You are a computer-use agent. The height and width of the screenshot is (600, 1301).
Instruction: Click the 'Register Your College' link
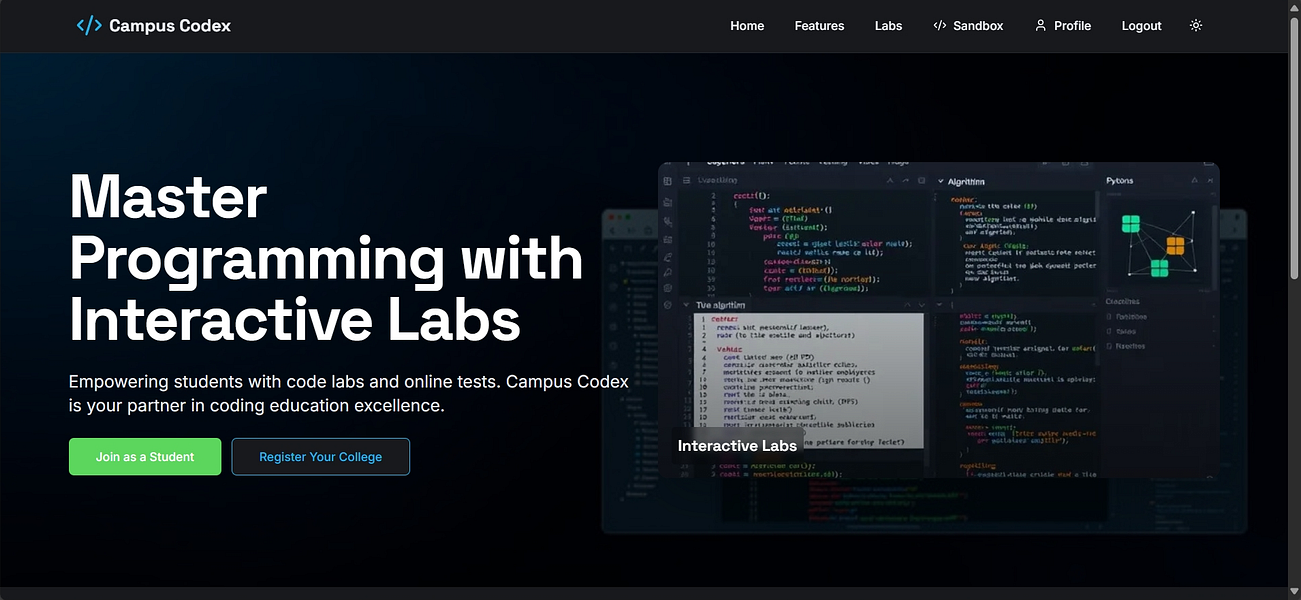[x=320, y=456]
